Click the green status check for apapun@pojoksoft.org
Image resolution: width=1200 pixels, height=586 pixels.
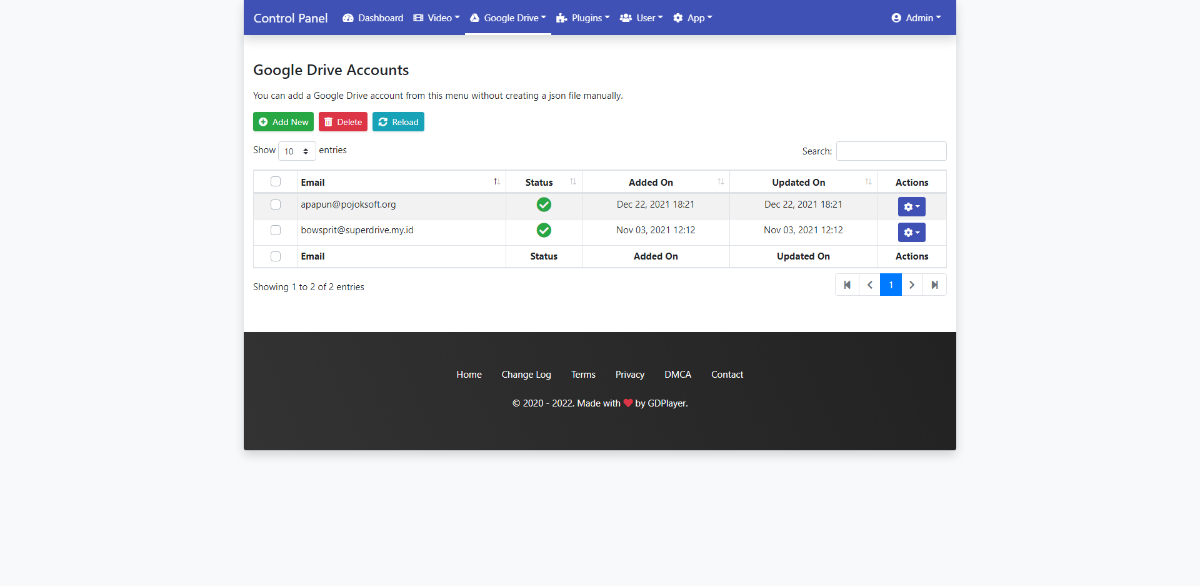(x=543, y=205)
